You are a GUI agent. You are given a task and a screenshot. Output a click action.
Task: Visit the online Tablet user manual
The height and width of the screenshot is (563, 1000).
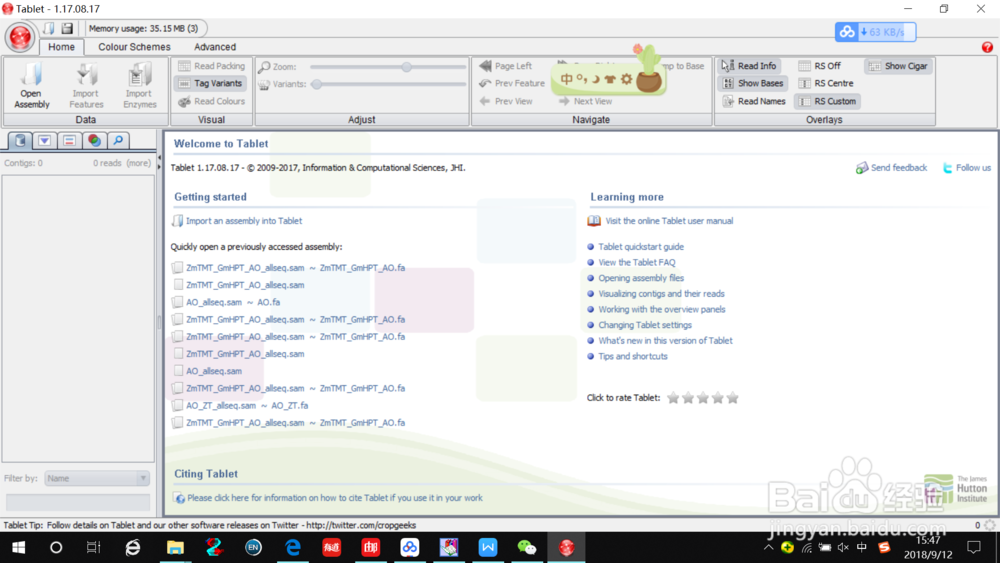click(x=669, y=221)
